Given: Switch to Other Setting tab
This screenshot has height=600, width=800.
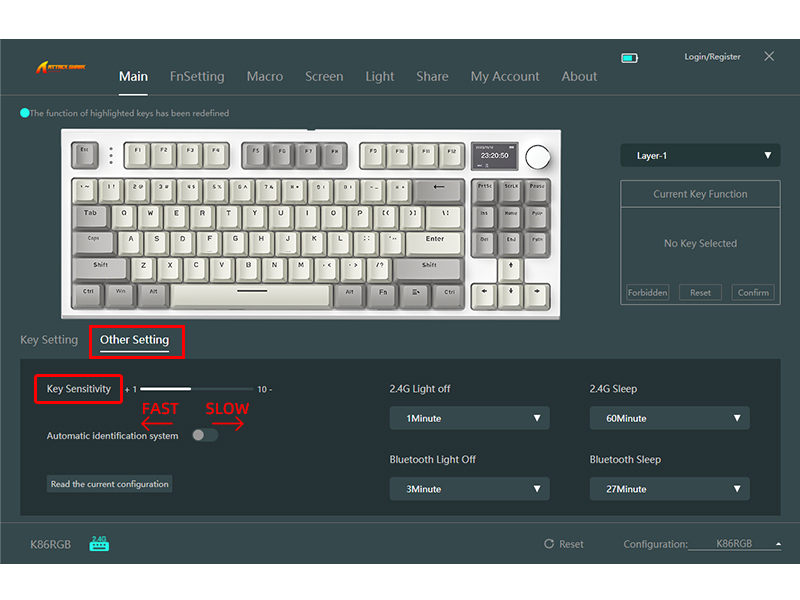Looking at the screenshot, I should [134, 340].
